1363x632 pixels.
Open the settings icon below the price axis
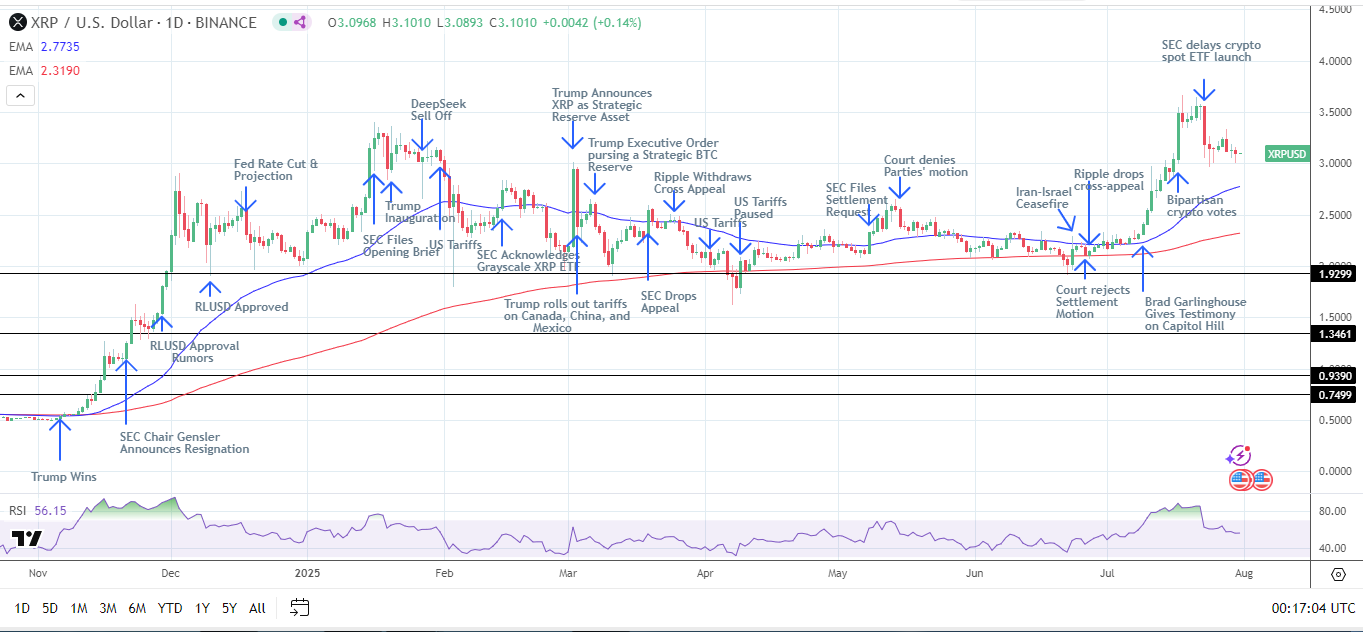[x=1337, y=573]
